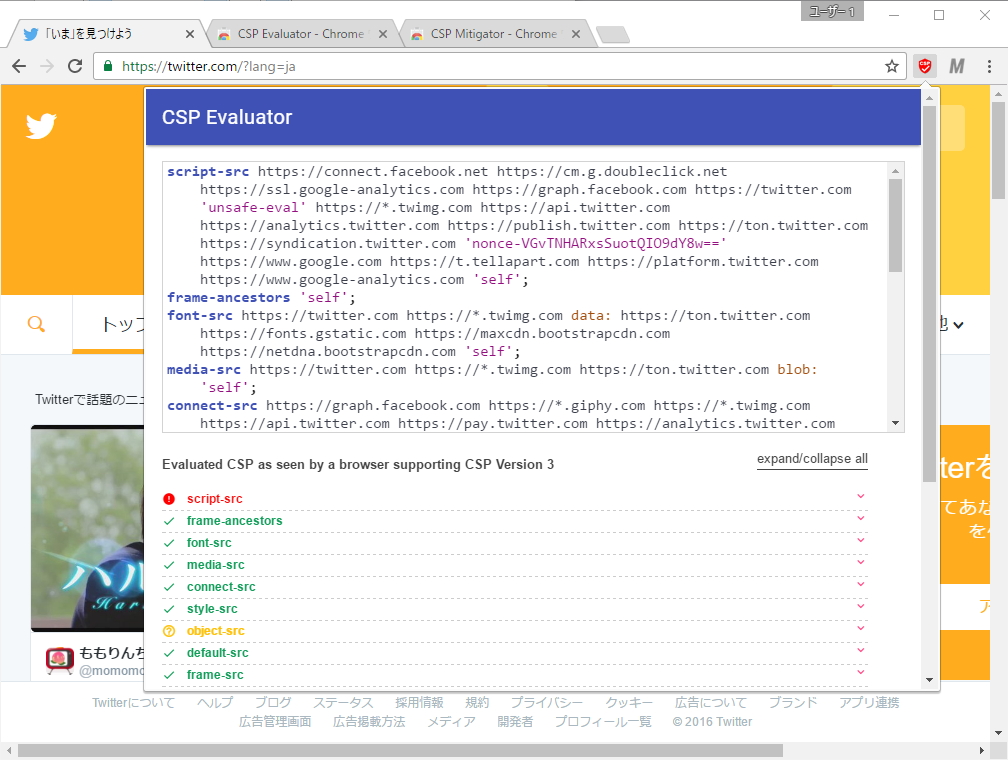Click the connect-src evaluation row label
Viewport: 1008px width, 760px height.
(x=221, y=587)
